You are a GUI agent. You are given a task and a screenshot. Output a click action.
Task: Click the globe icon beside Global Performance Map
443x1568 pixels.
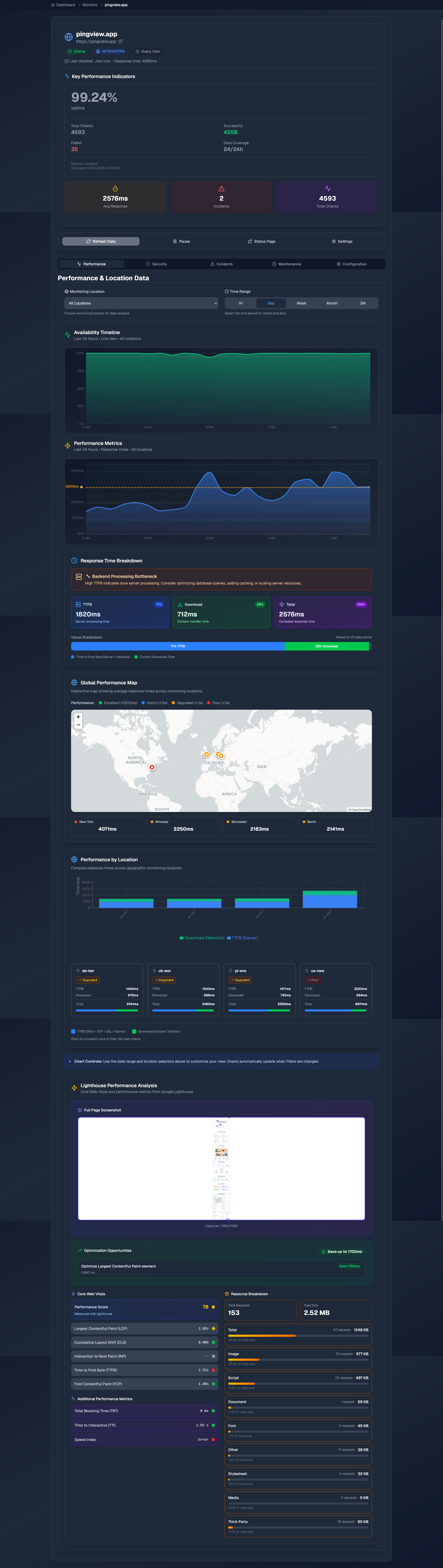point(74,682)
